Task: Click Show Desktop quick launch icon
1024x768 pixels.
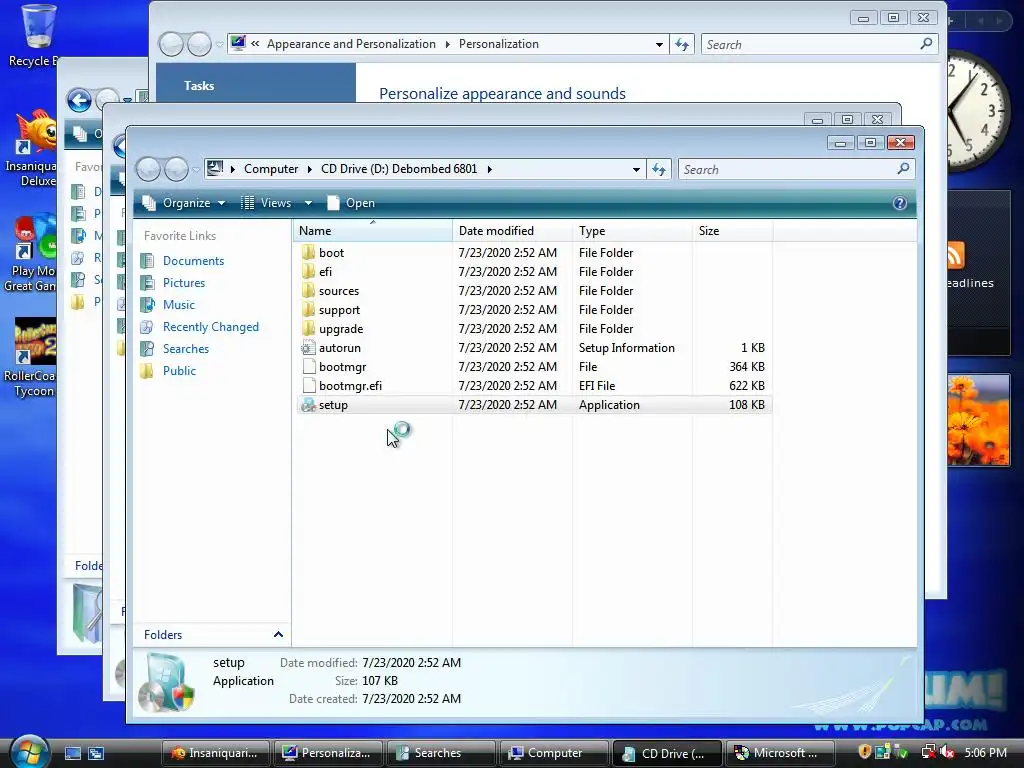Action: 73,754
